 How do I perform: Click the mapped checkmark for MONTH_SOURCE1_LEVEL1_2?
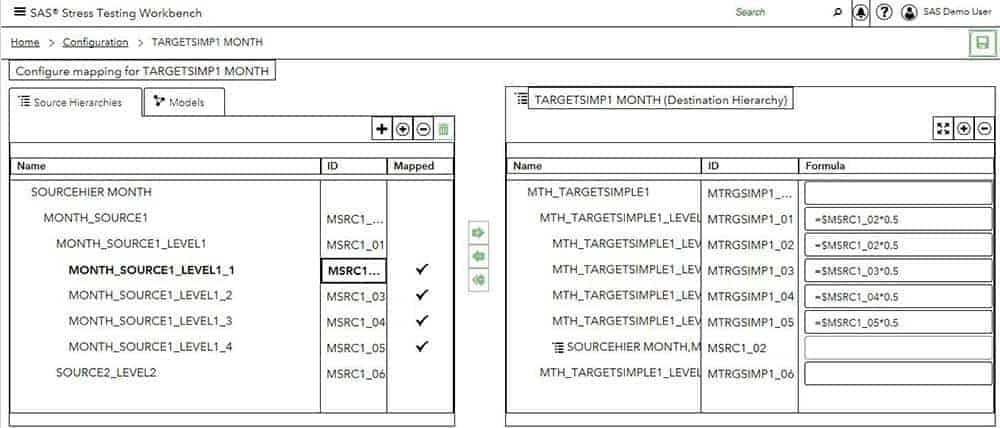[422, 295]
